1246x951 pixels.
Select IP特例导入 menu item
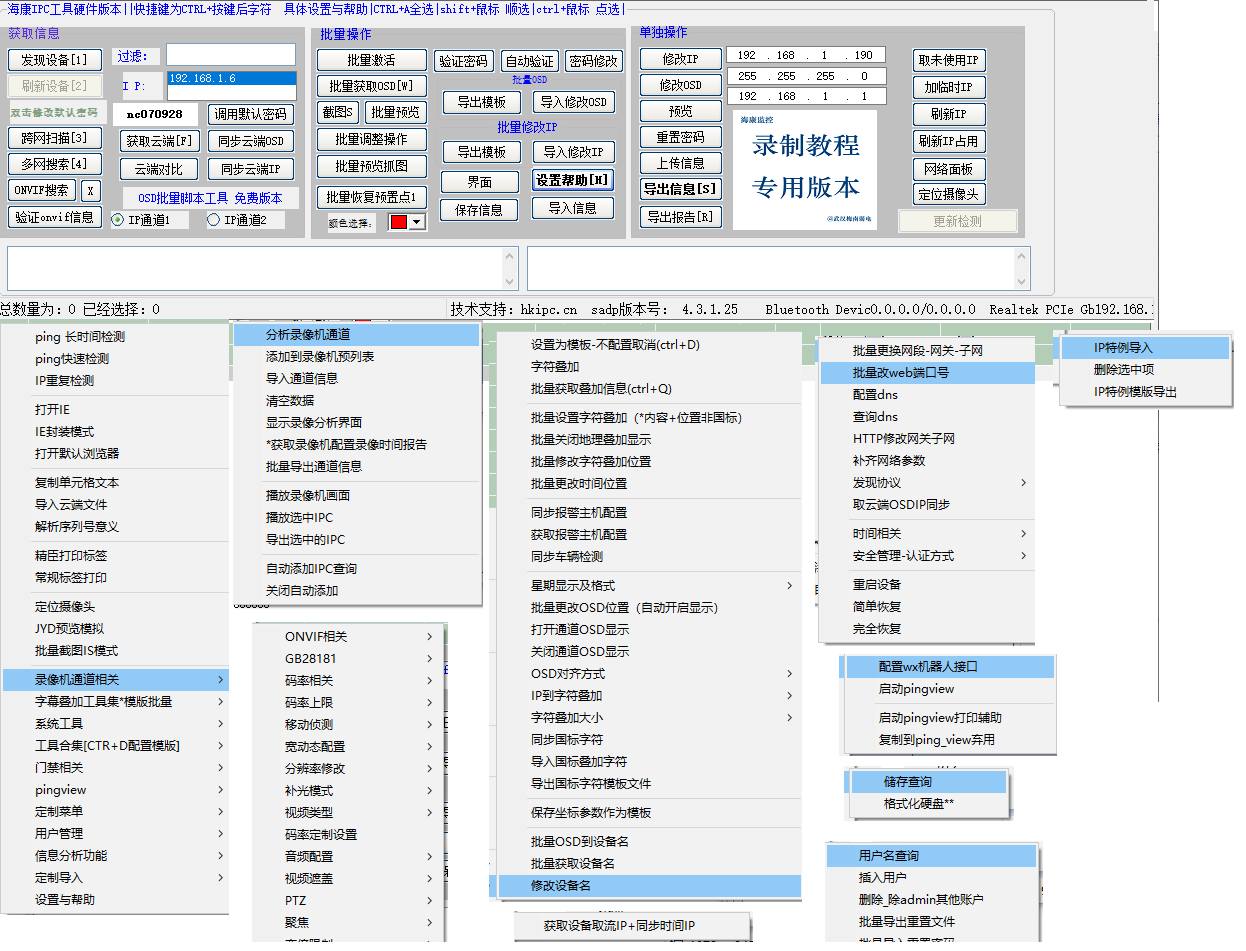(1145, 348)
